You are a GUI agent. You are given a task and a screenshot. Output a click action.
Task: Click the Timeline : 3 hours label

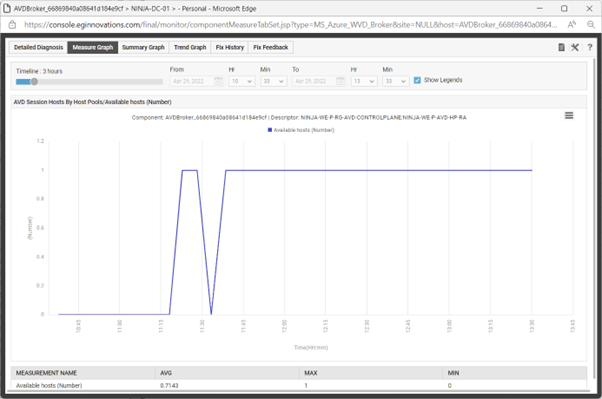pos(39,71)
